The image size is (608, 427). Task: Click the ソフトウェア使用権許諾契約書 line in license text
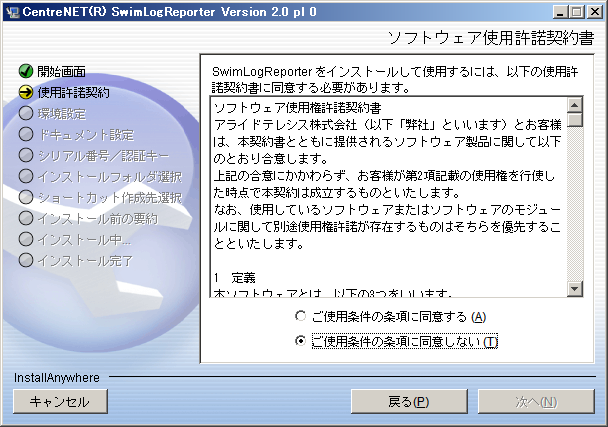pos(297,107)
